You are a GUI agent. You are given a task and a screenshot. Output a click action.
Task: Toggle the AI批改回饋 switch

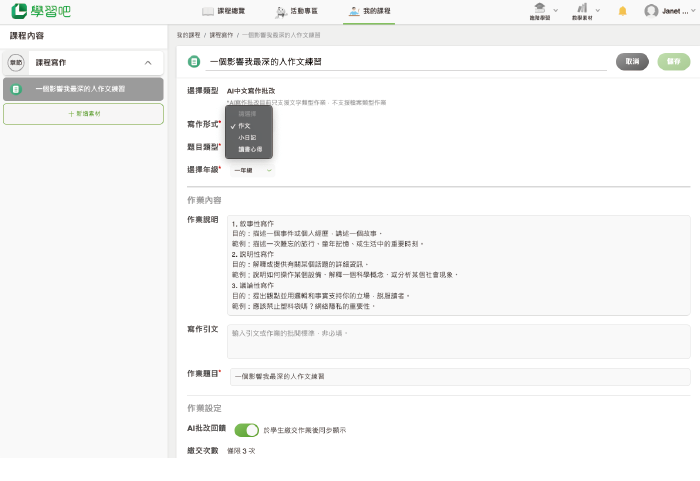click(x=246, y=430)
